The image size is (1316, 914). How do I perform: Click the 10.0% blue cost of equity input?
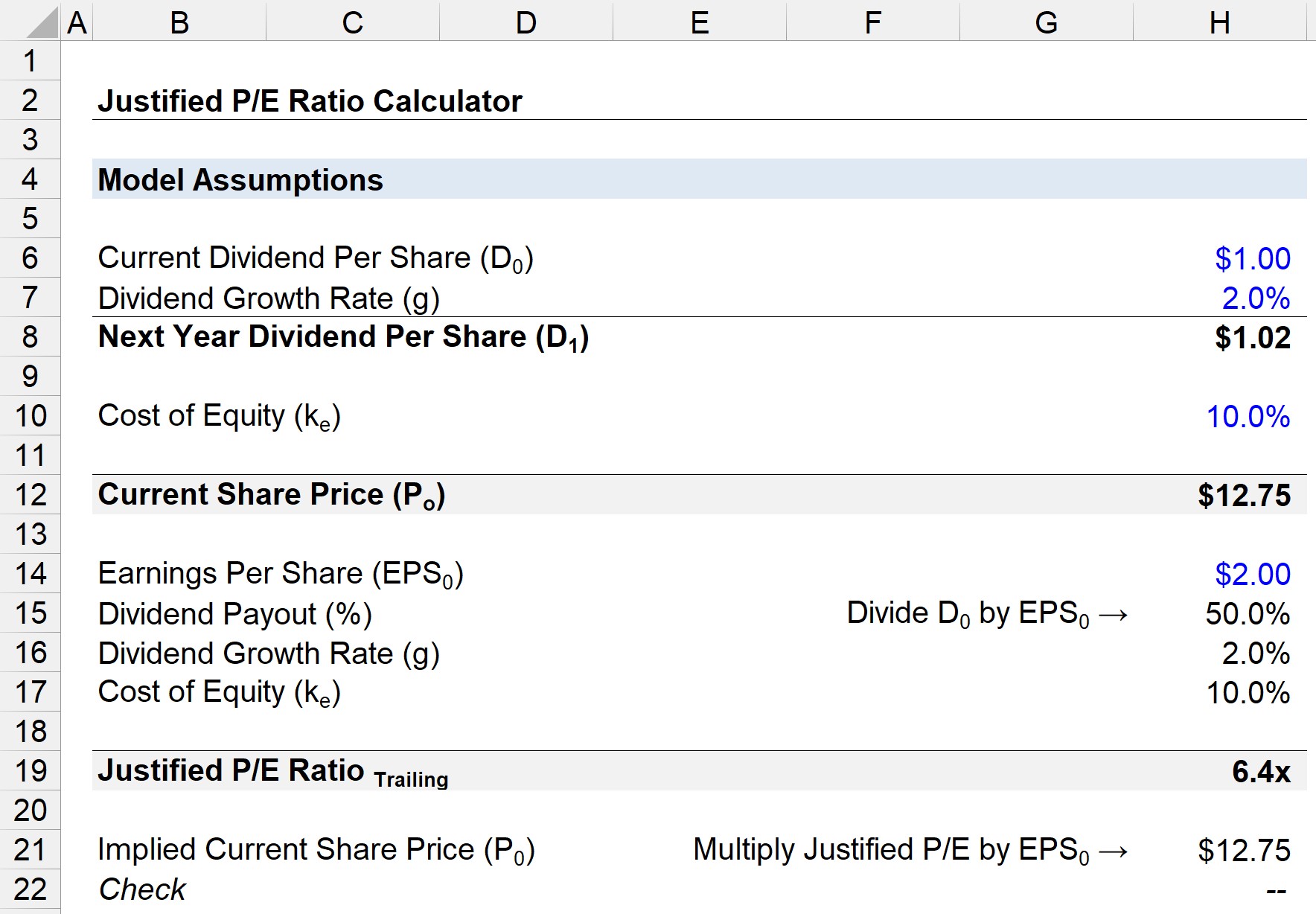pos(1219,416)
